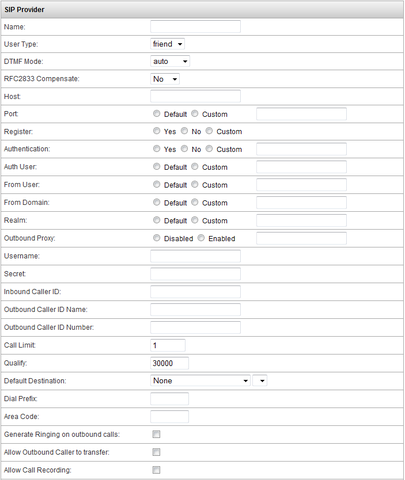Choose No for Authentication

(x=184, y=149)
